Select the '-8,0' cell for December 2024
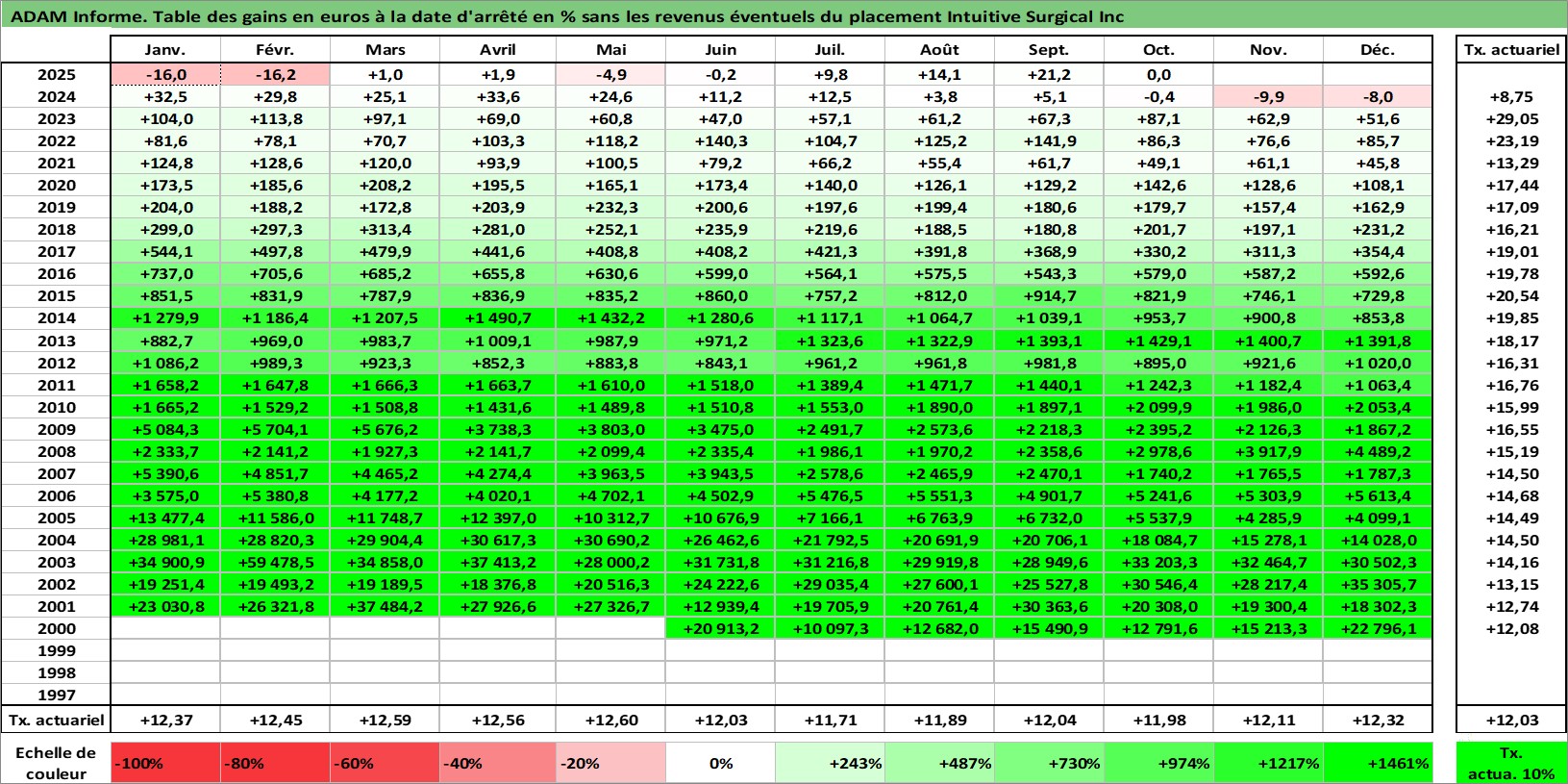Image resolution: width=1568 pixels, height=784 pixels. tap(1378, 97)
